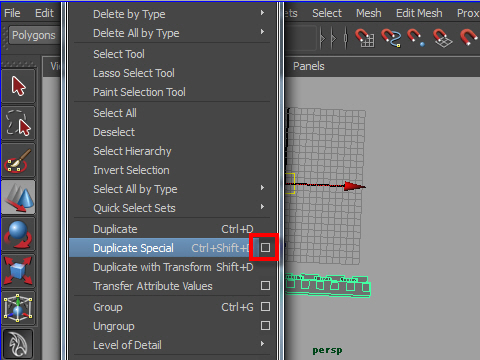Open the viewport Panels menu

pos(308,66)
